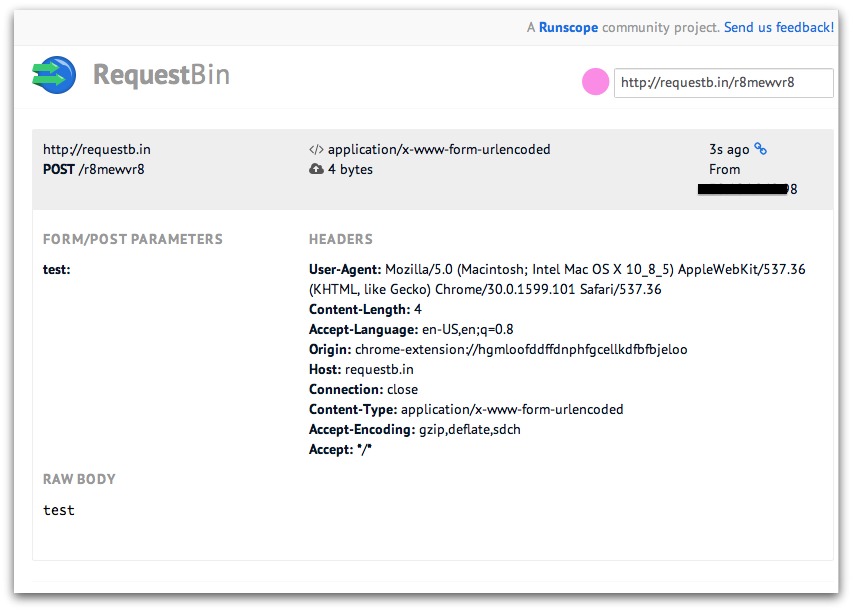853x611 pixels.
Task: Click the raw body test value
Action: click(59, 510)
